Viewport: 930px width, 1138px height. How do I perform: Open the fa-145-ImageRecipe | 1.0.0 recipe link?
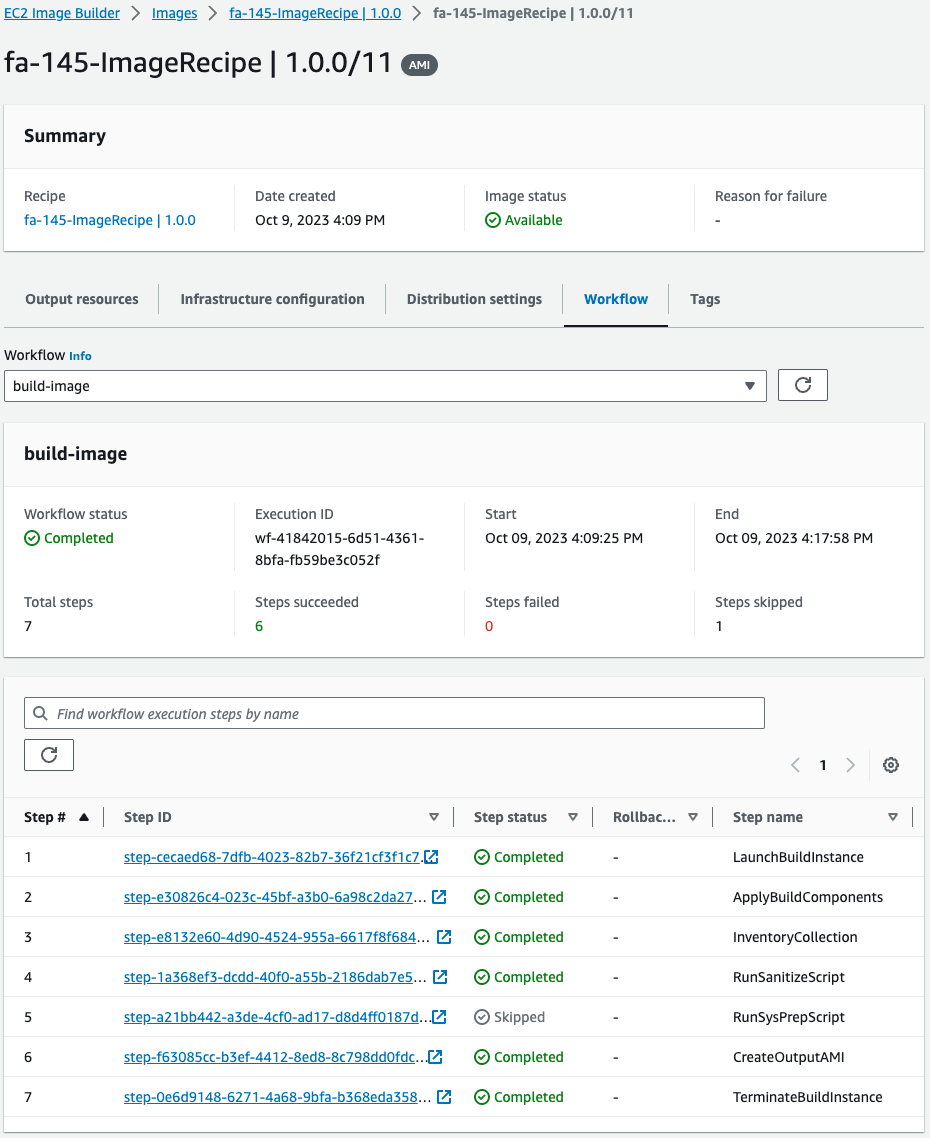(x=109, y=220)
